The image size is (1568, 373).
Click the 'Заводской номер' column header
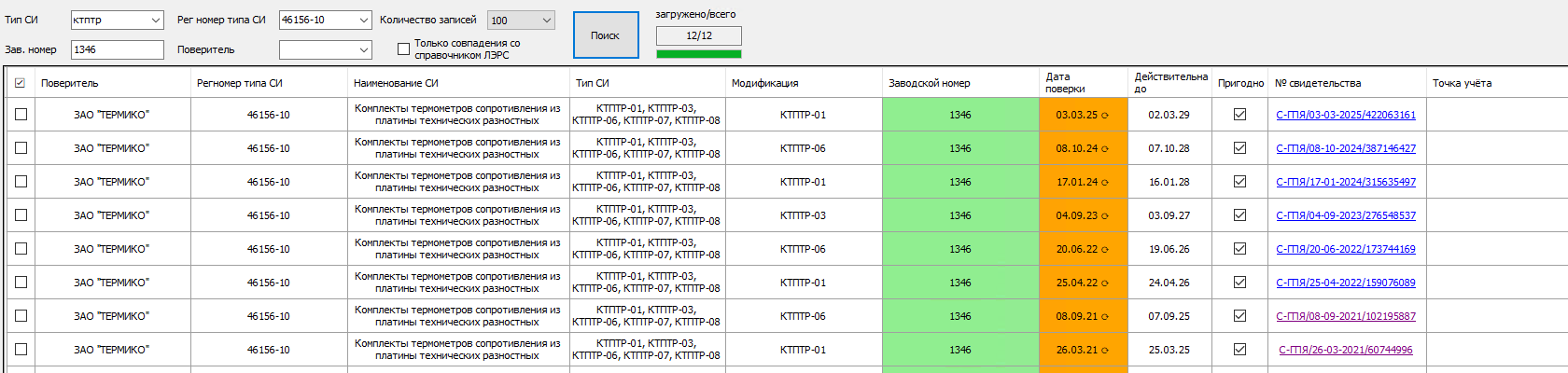[929, 83]
